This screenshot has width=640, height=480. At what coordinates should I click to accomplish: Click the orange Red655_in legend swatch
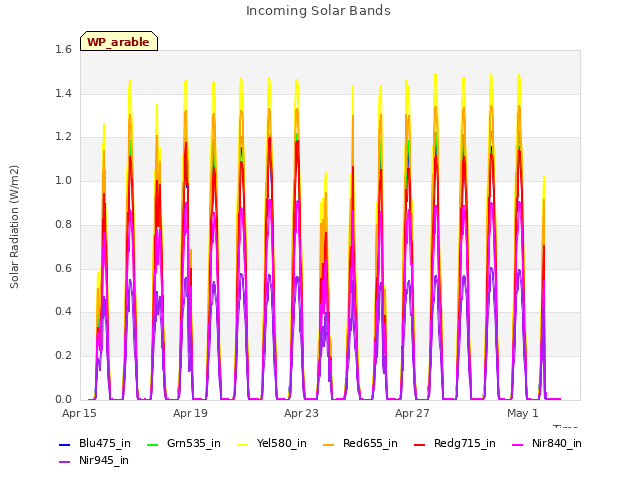pyautogui.click(x=329, y=444)
